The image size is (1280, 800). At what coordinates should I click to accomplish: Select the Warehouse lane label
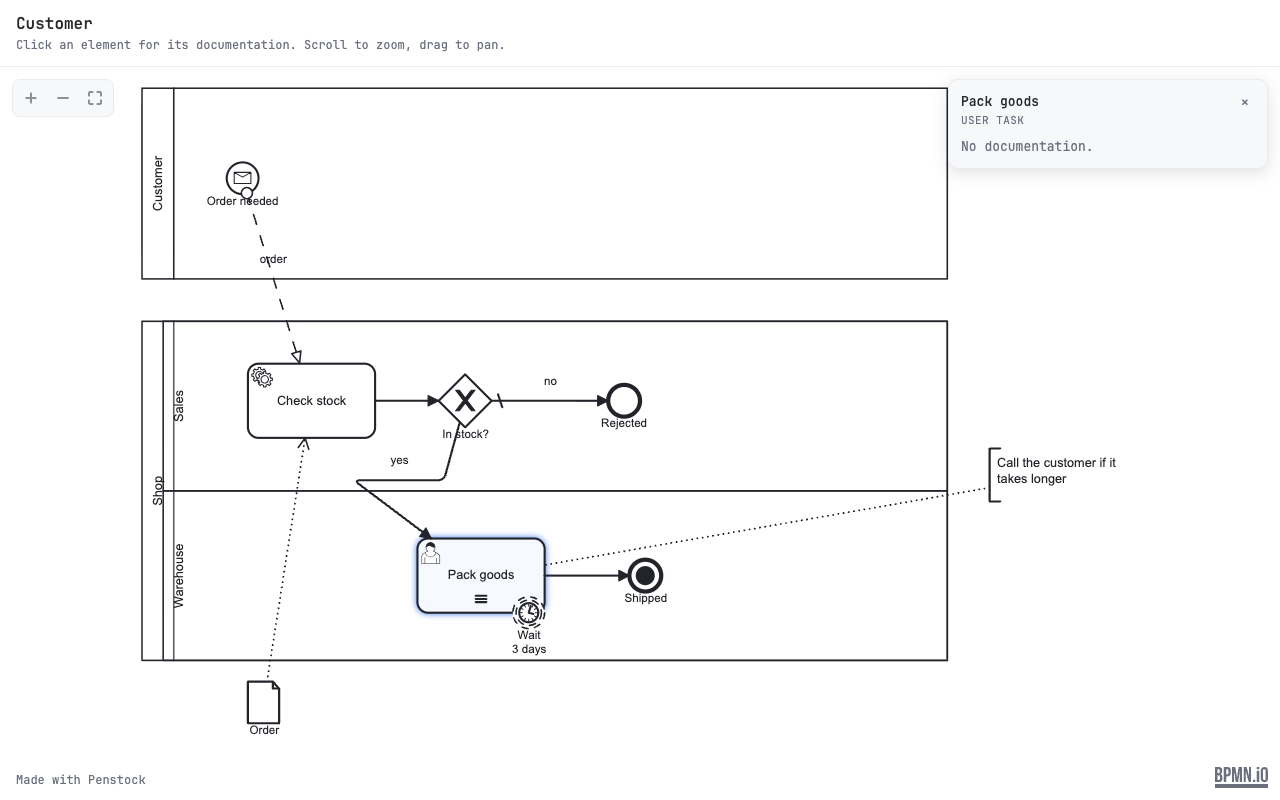(x=179, y=576)
